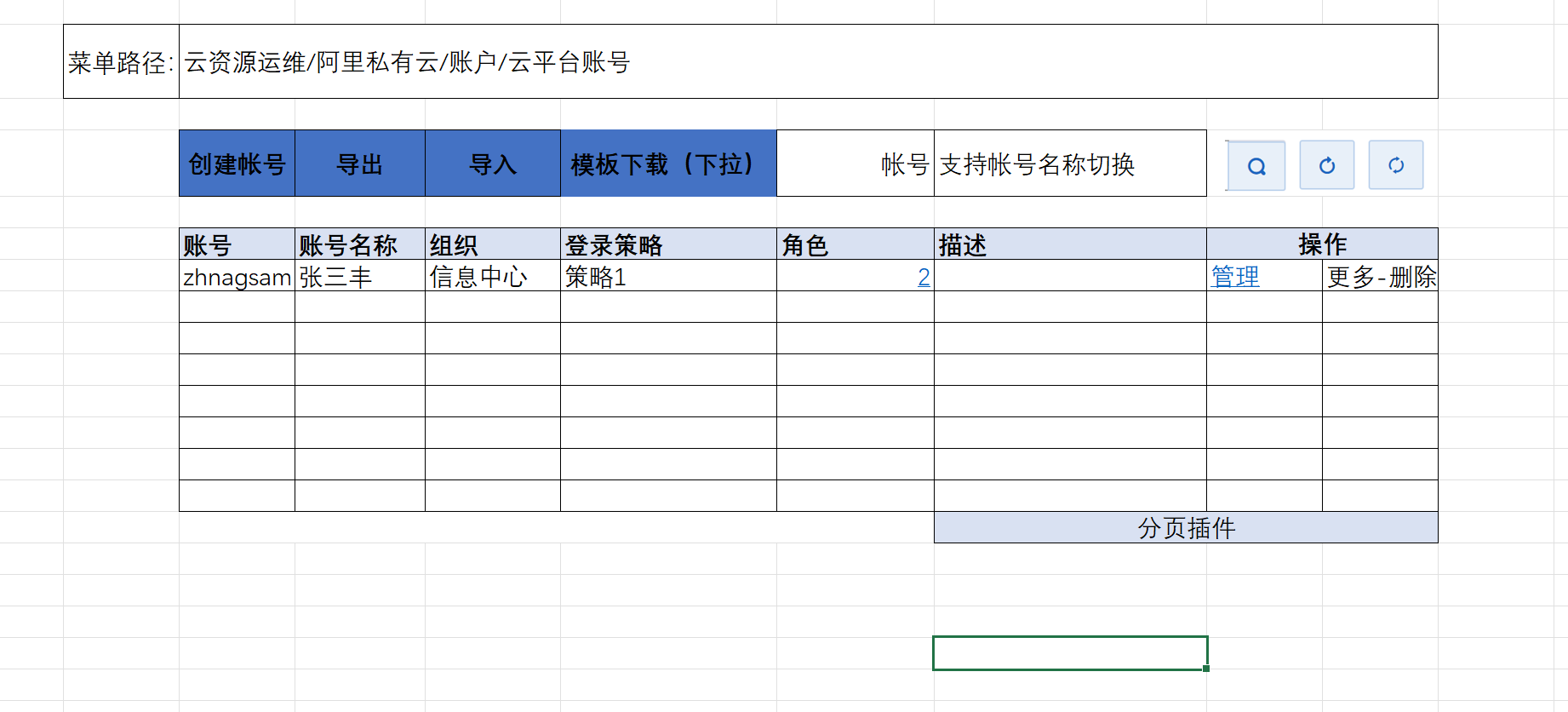Click the 分页插件 pagination bar
The image size is (1568, 712).
pos(1186,528)
